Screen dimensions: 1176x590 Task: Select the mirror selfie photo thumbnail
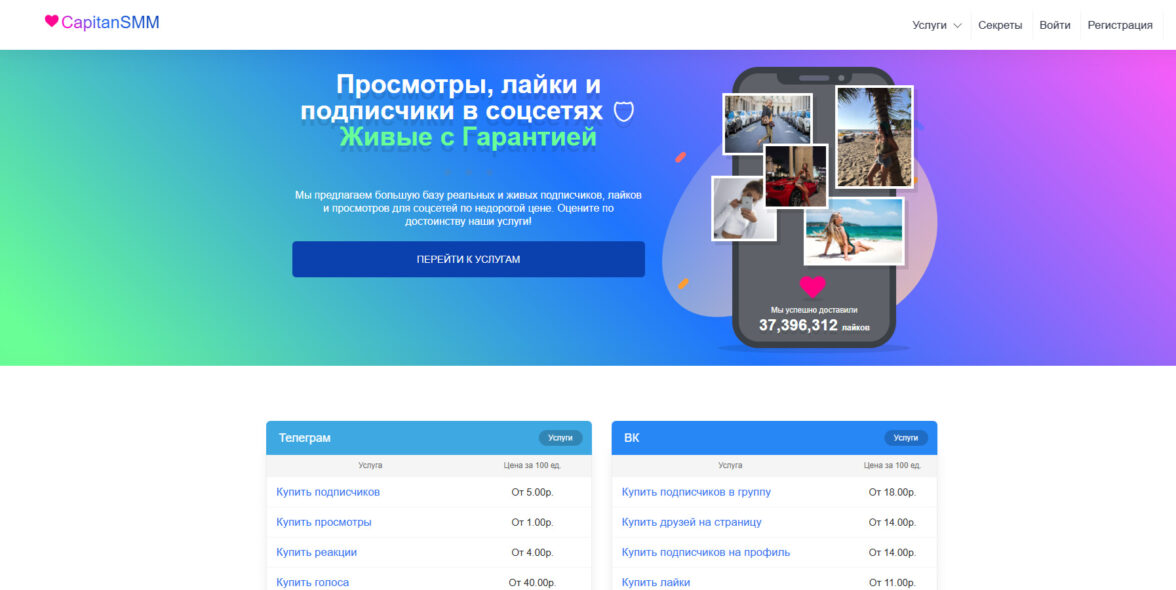click(x=743, y=208)
